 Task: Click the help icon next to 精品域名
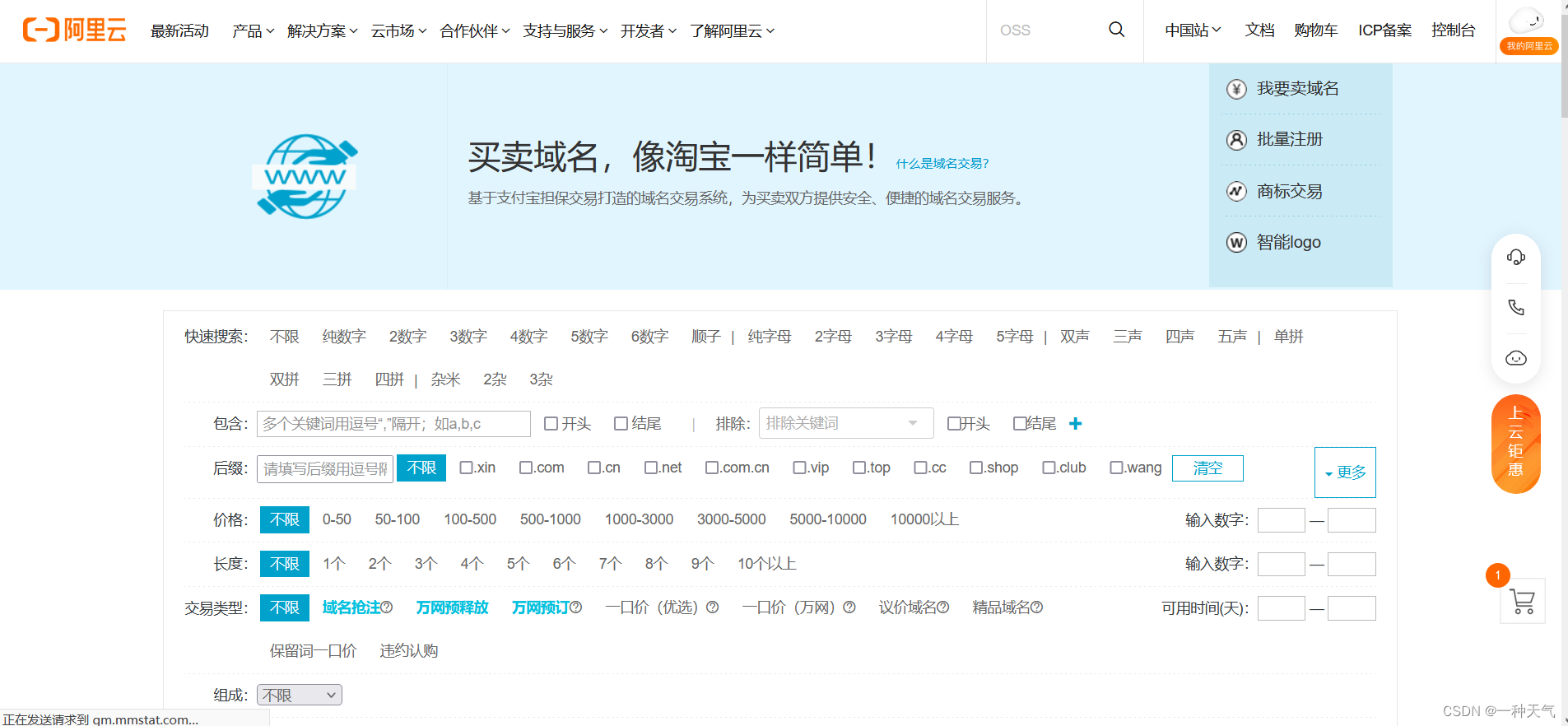coord(1037,607)
